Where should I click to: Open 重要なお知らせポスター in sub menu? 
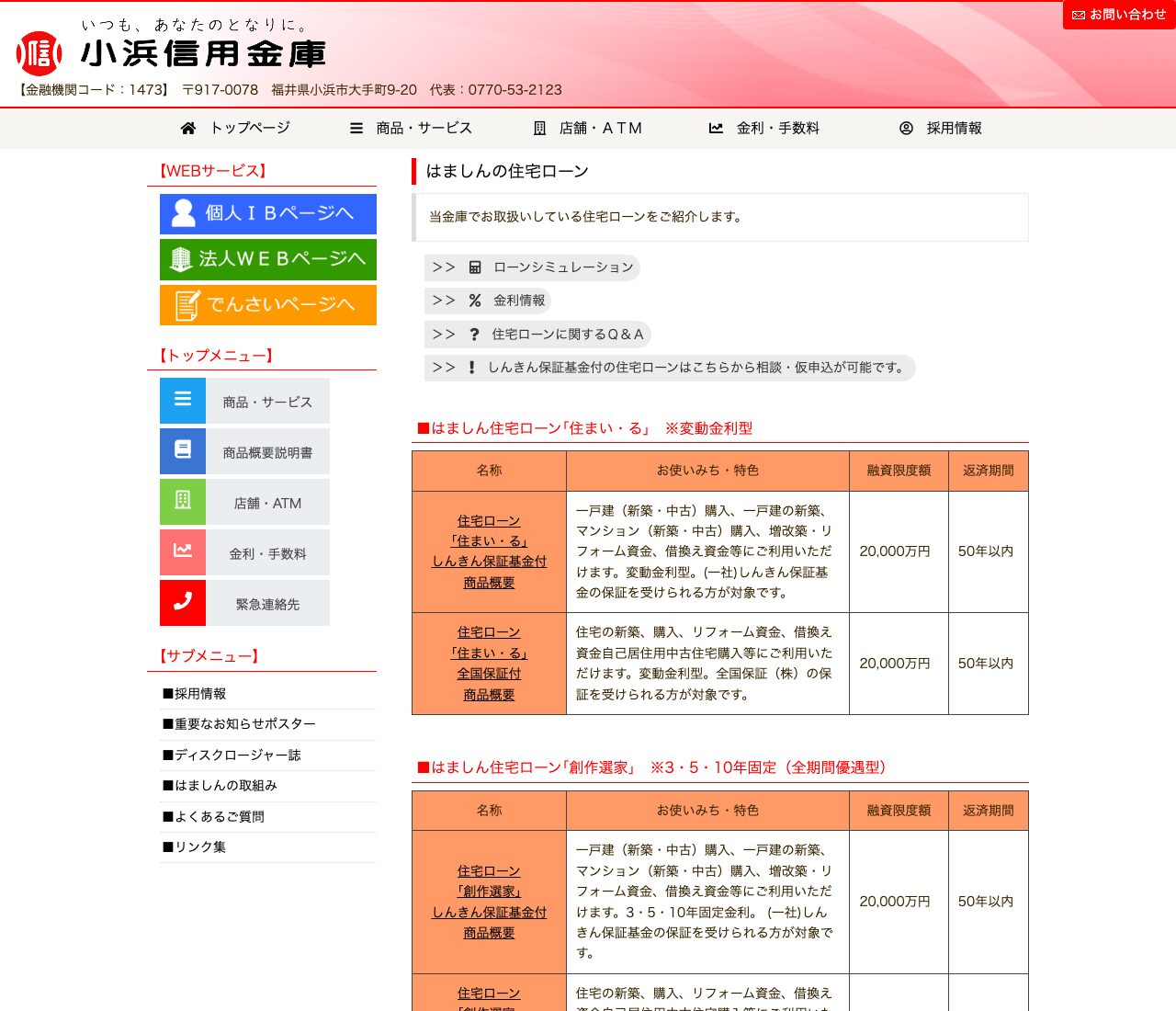tap(239, 724)
